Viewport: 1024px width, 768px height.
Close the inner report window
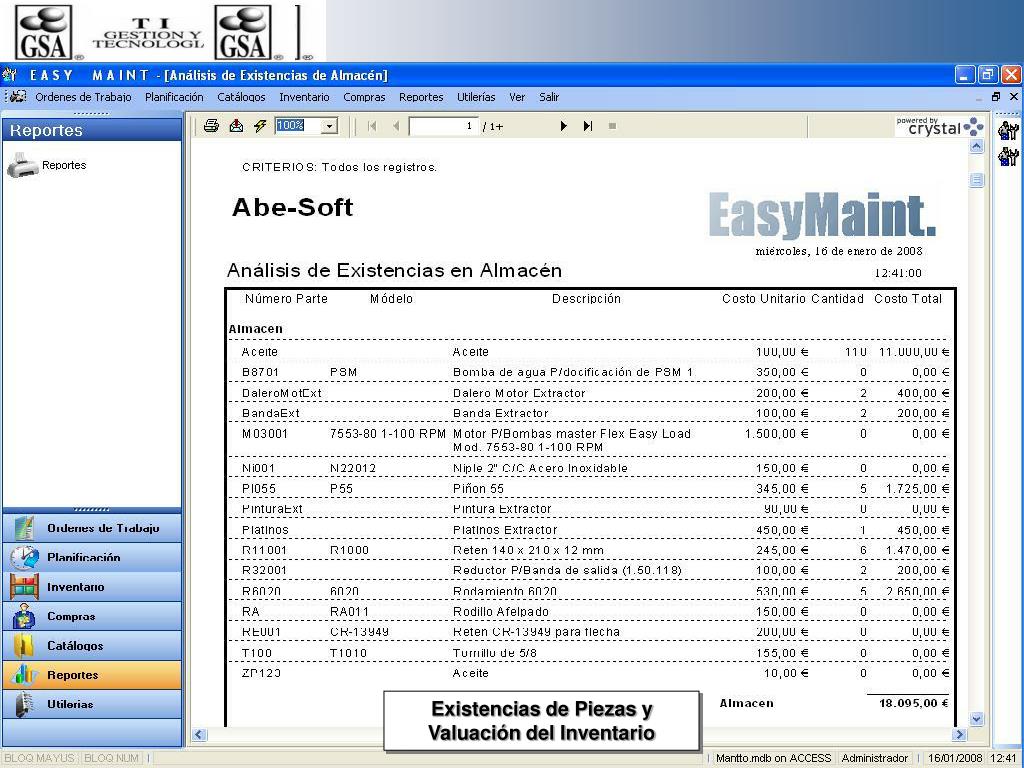point(1014,97)
